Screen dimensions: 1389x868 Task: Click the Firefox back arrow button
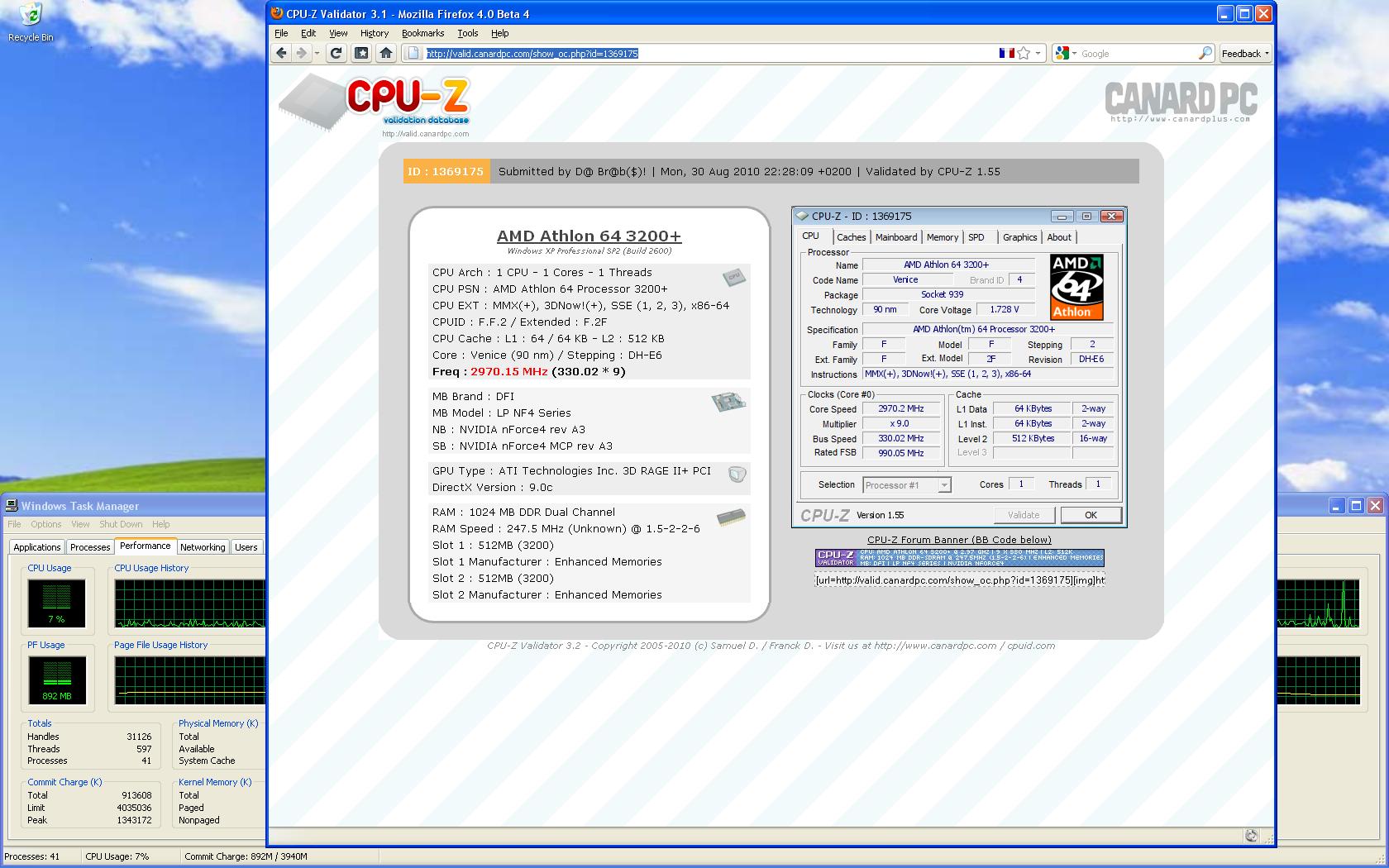[x=282, y=53]
